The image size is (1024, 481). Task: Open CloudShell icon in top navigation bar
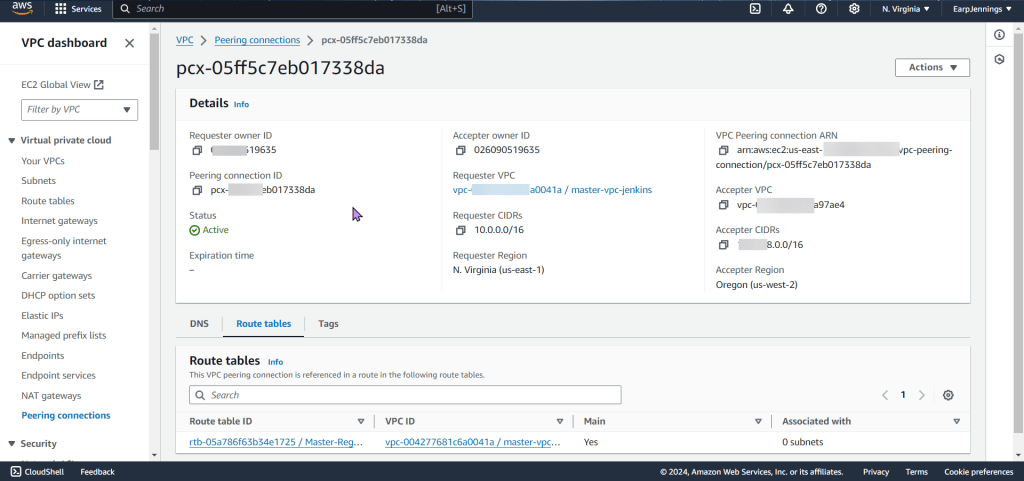[755, 9]
